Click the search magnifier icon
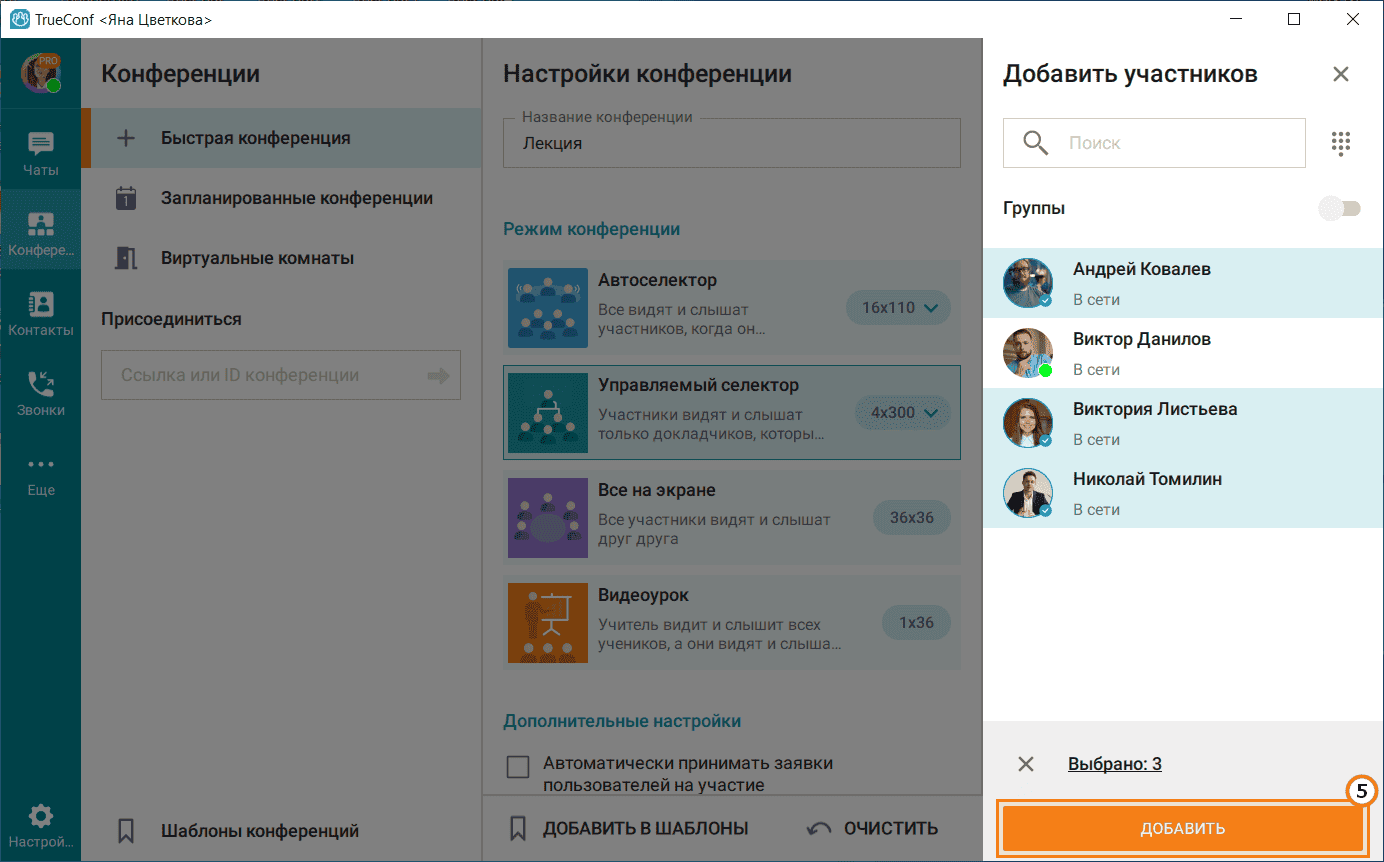This screenshot has height=862, width=1384. (1036, 143)
